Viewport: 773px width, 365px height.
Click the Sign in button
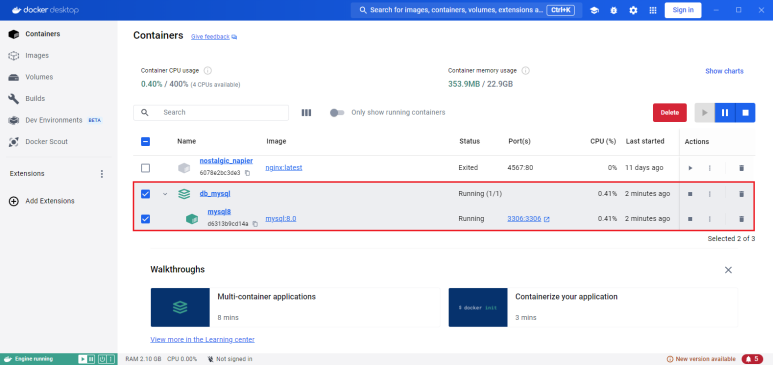click(683, 10)
